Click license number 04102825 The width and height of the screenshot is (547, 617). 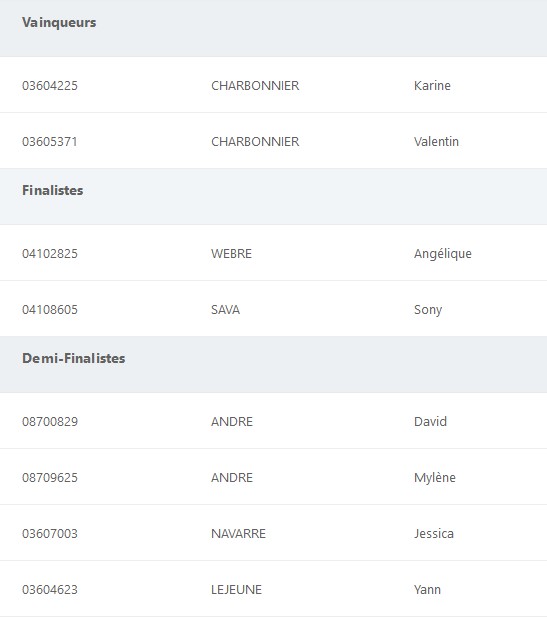(50, 253)
